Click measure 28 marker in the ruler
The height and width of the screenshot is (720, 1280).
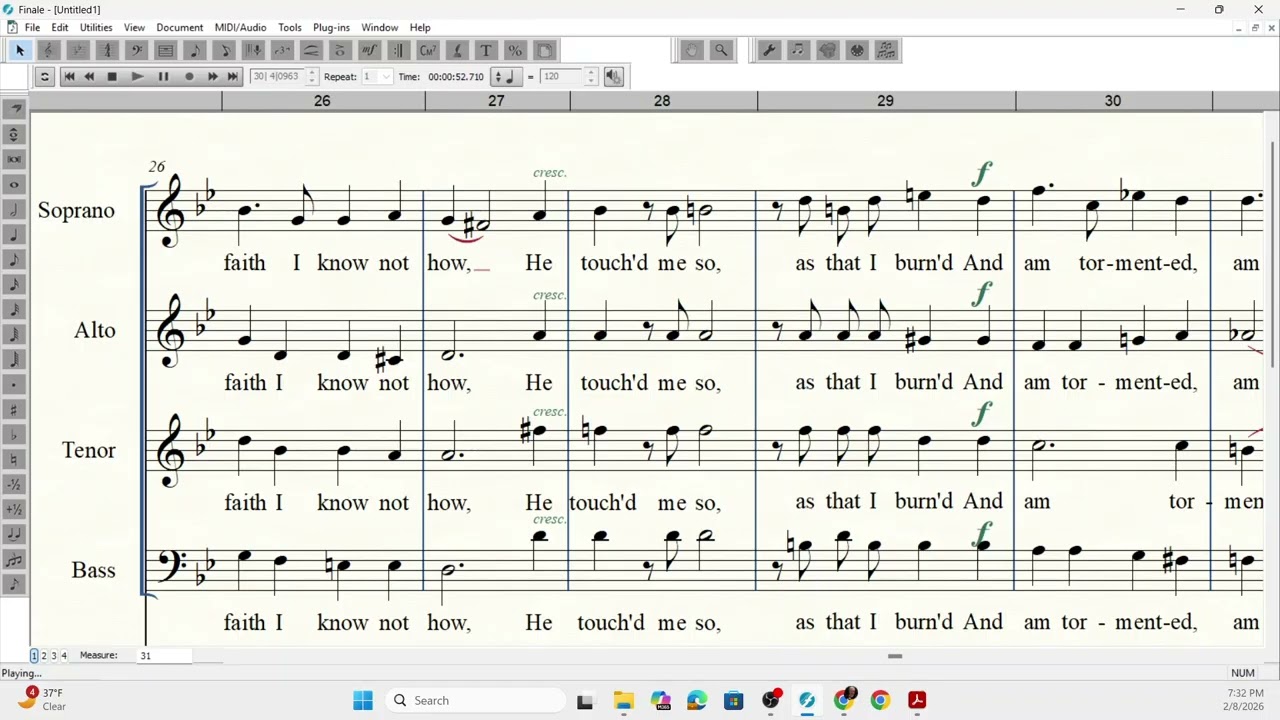[662, 101]
